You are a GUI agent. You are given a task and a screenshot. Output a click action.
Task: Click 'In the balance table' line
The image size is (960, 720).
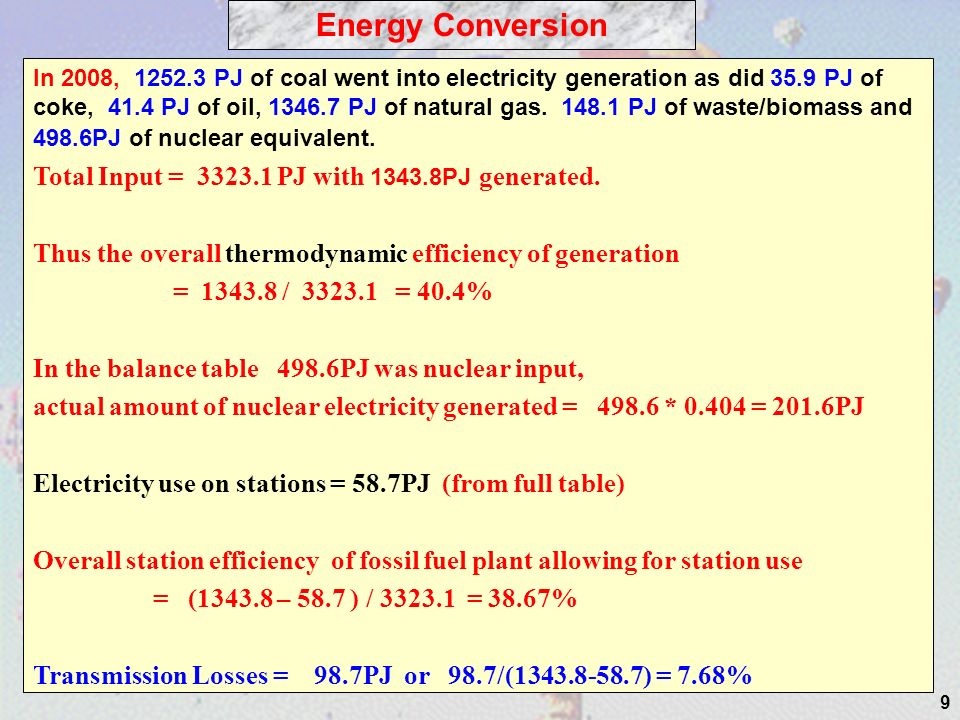pos(309,369)
